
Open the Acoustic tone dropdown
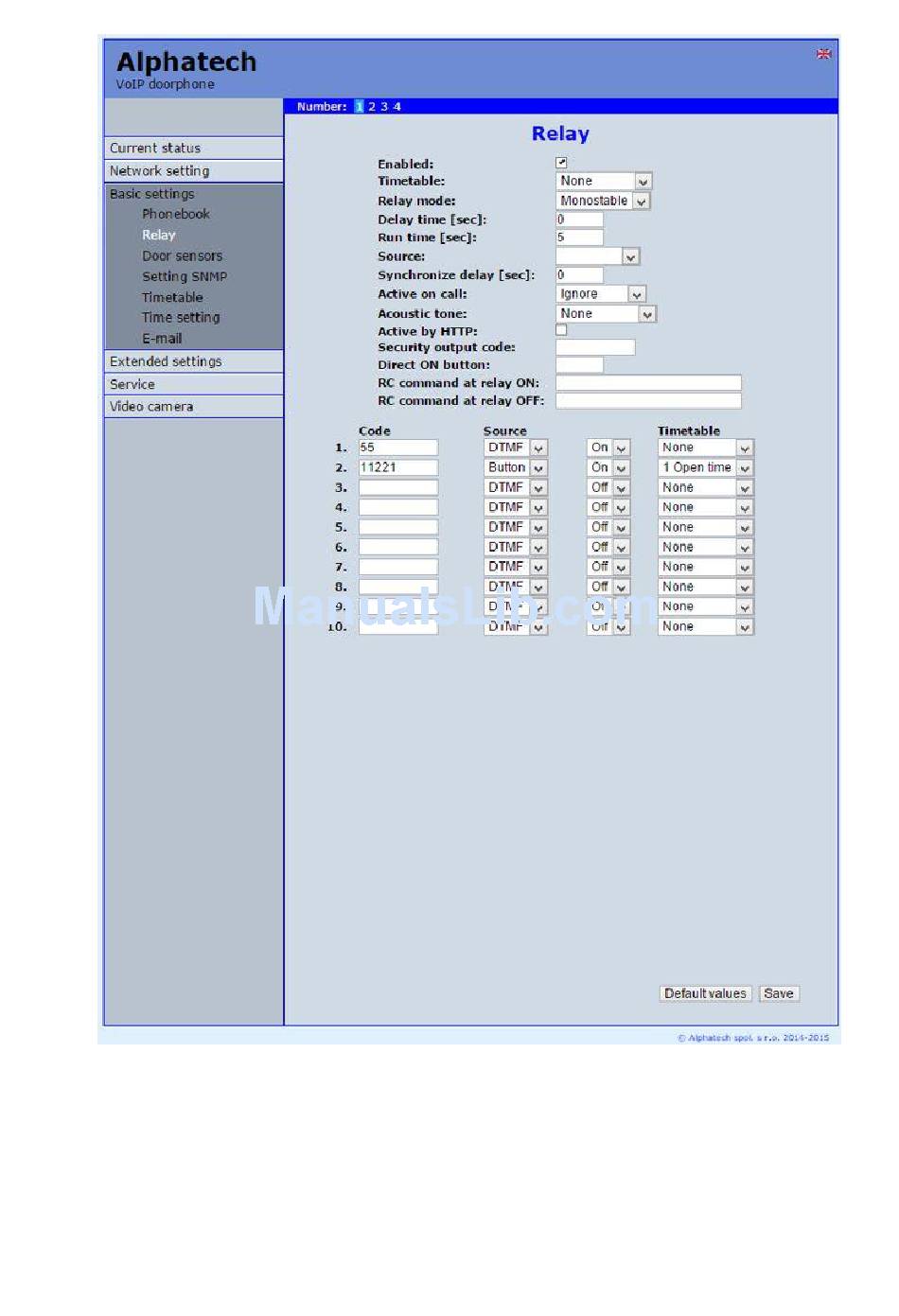click(606, 313)
